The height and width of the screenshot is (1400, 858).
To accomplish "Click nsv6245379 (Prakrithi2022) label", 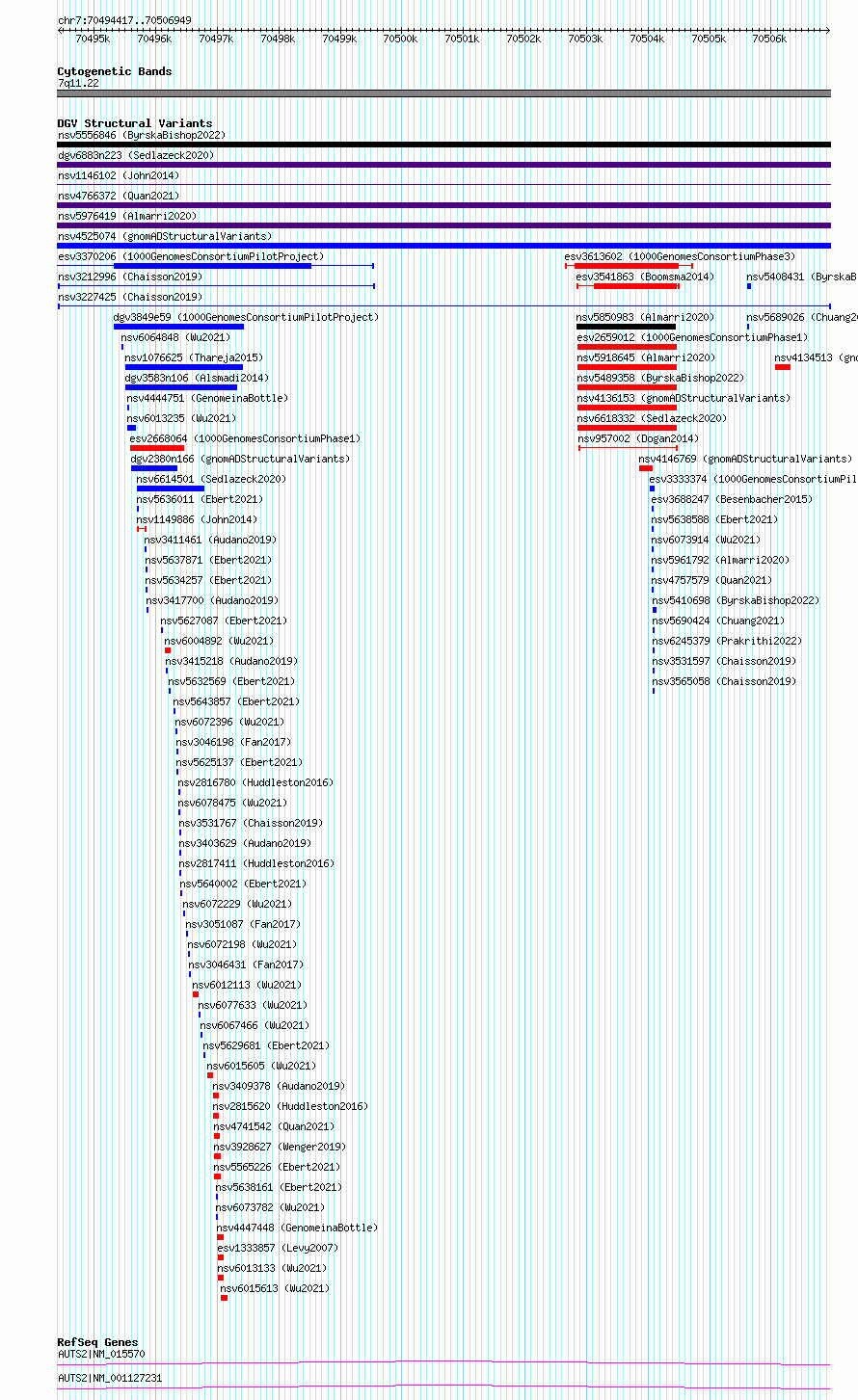I will coord(727,641).
